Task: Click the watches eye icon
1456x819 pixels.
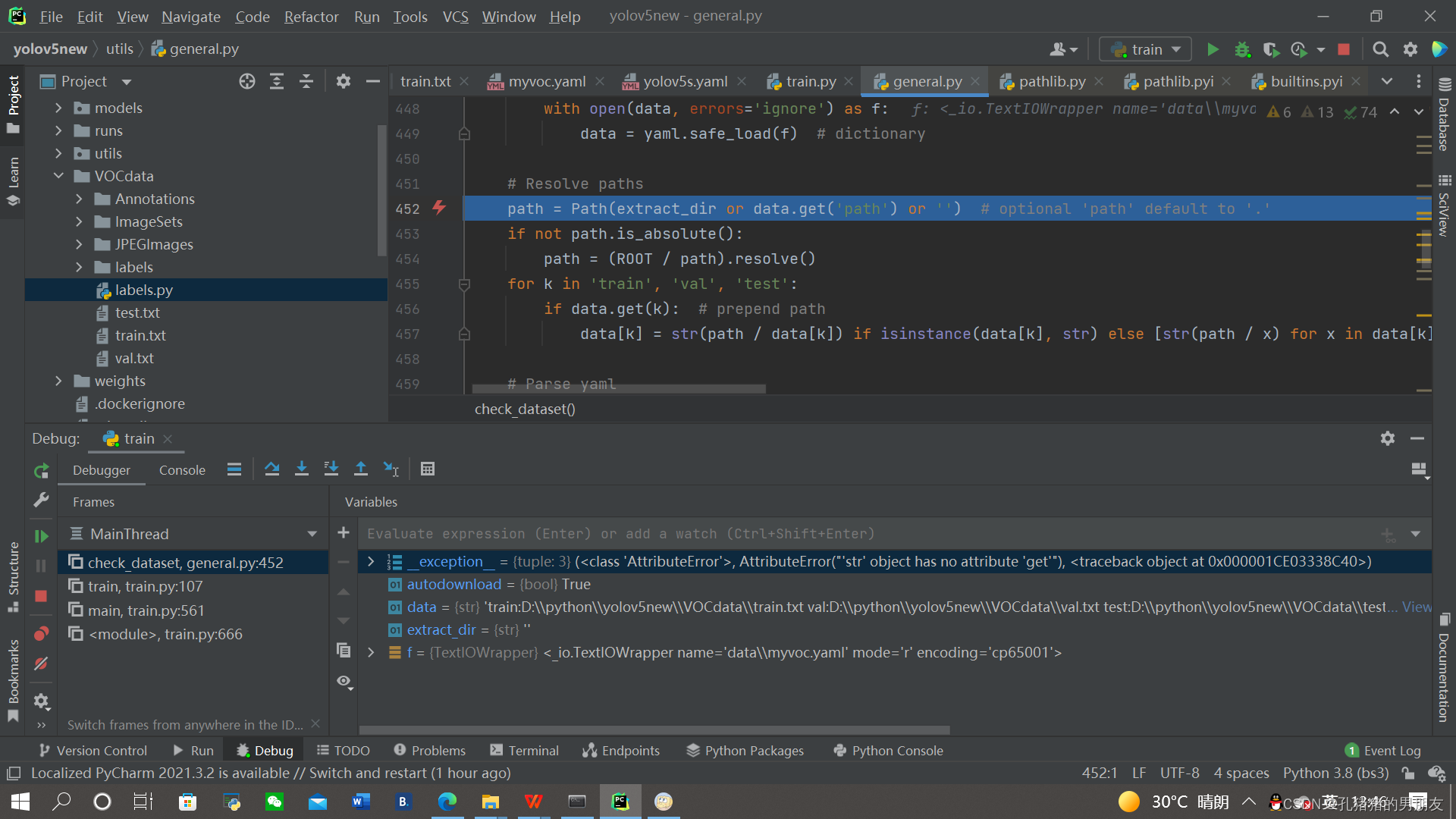Action: click(344, 681)
